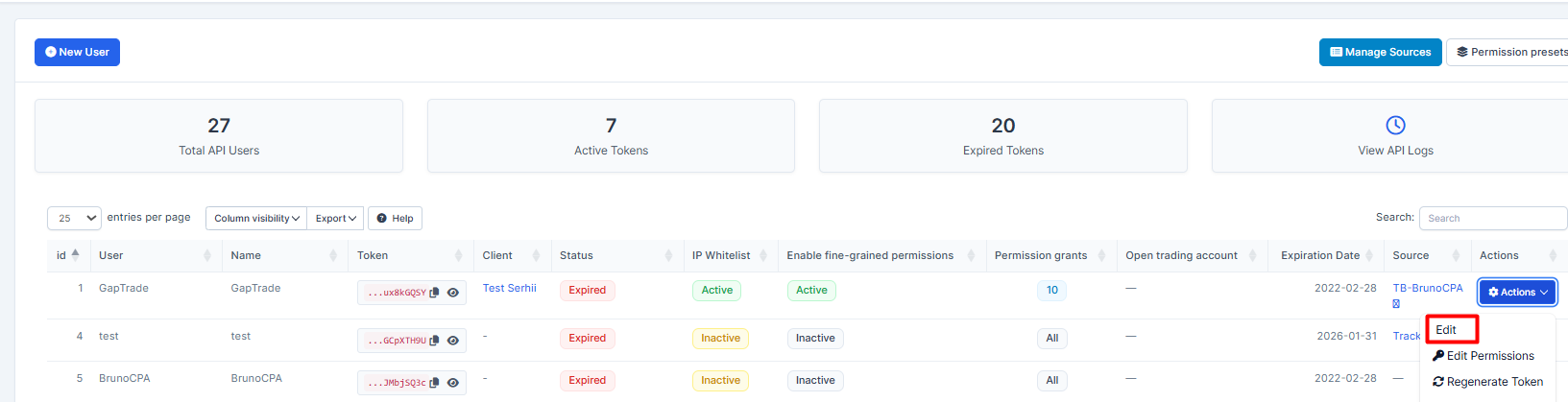
Task: Click the New User button
Action: [77, 52]
